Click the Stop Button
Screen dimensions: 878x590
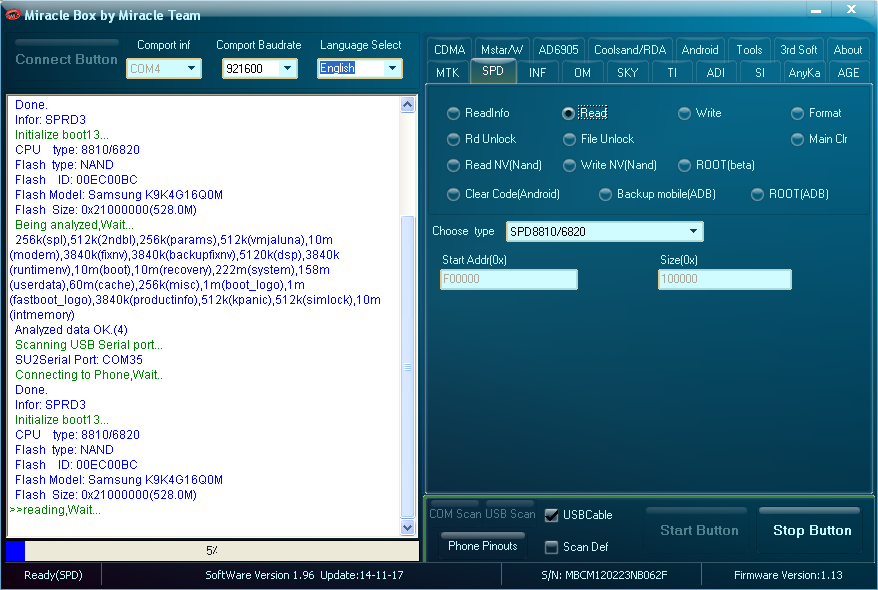pos(812,530)
